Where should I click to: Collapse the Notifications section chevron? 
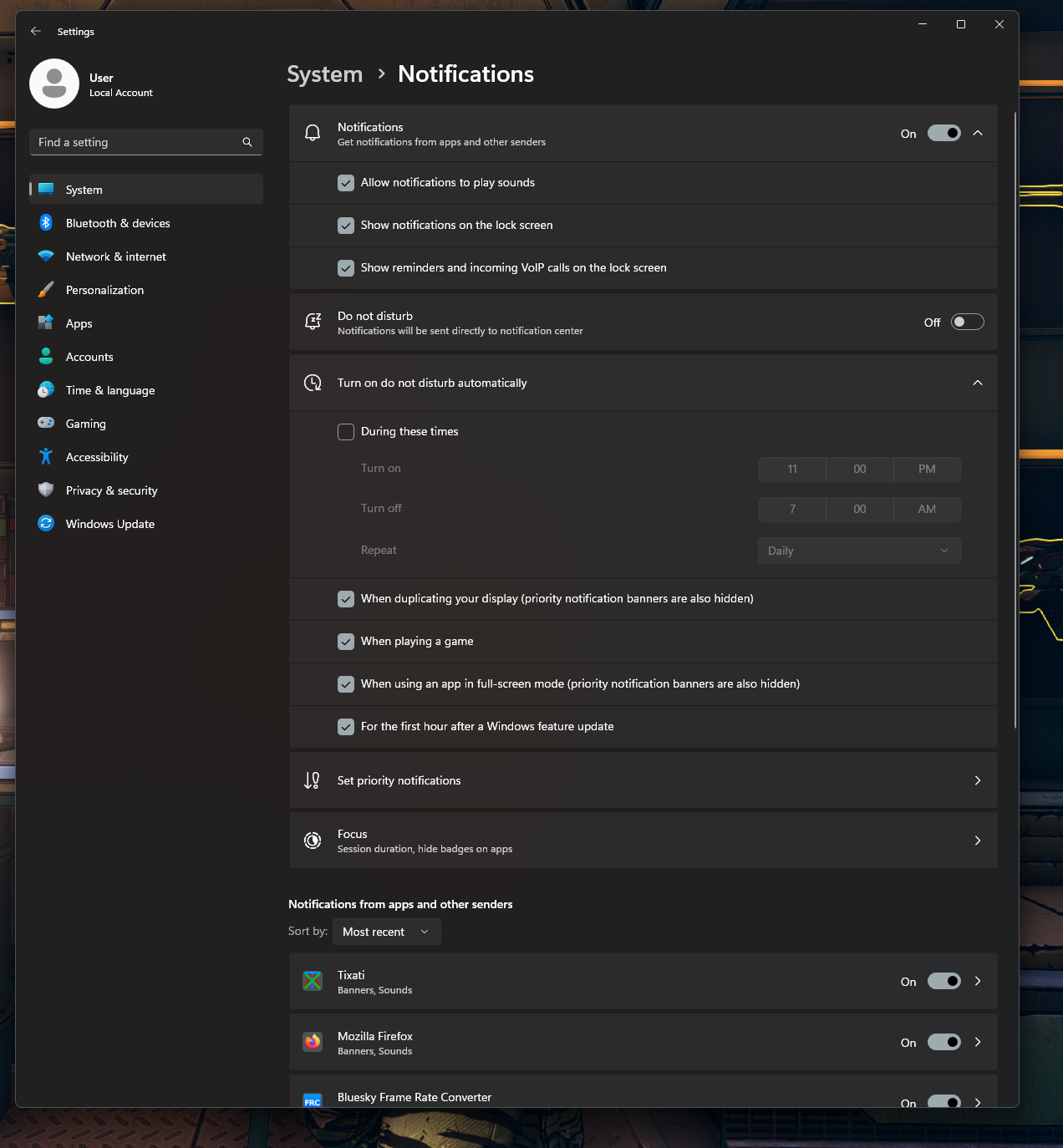click(x=977, y=134)
